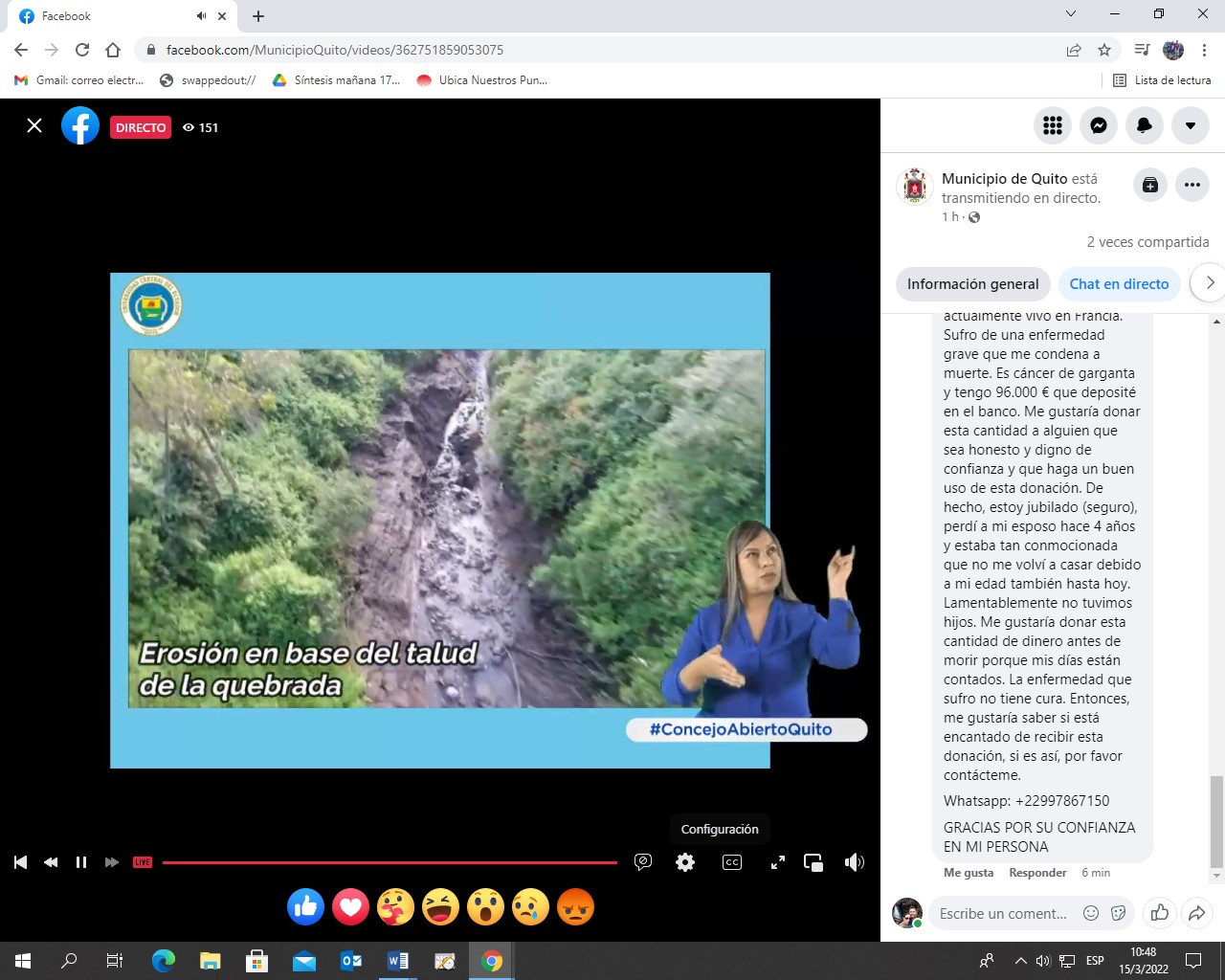
Task: Focus the Escribe un comentario field
Action: (1003, 914)
